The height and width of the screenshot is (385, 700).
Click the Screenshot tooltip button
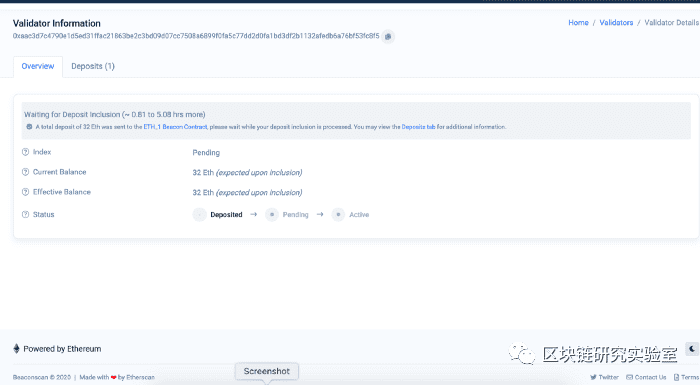267,371
